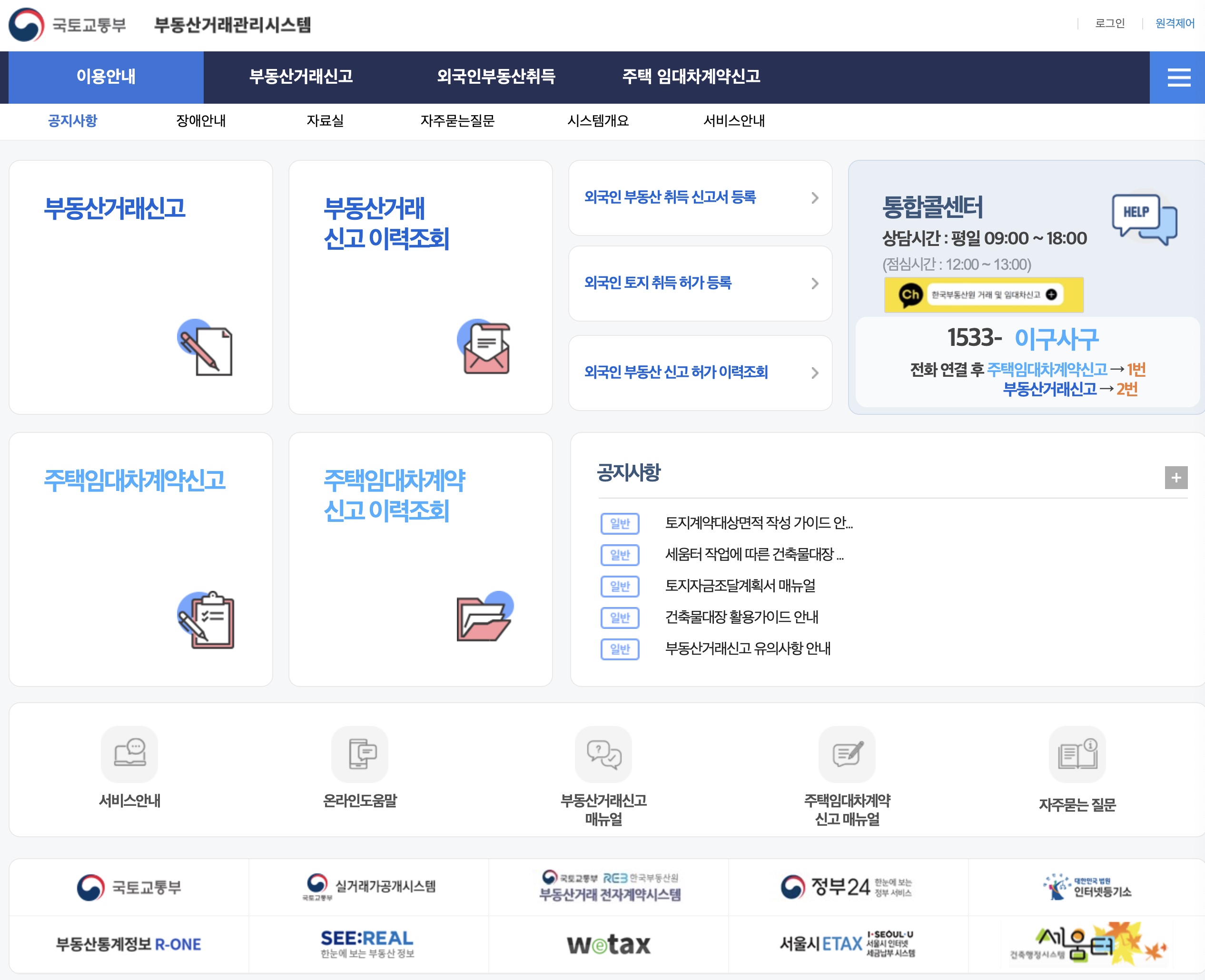
Task: Open the 부동산거래신고 매뉴얼 icon
Action: click(603, 754)
